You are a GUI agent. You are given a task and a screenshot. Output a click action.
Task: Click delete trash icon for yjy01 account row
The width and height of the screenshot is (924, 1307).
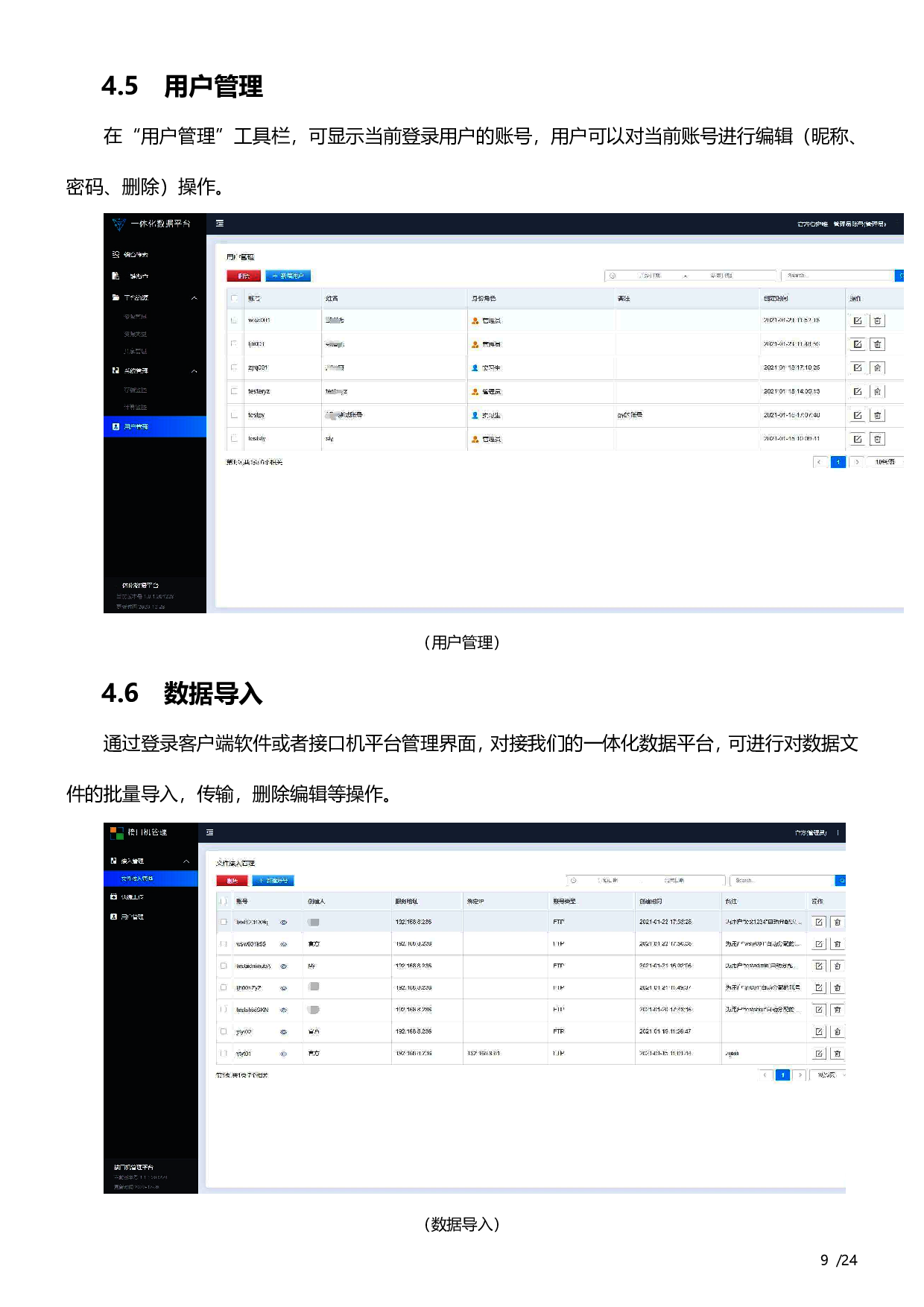838,1054
